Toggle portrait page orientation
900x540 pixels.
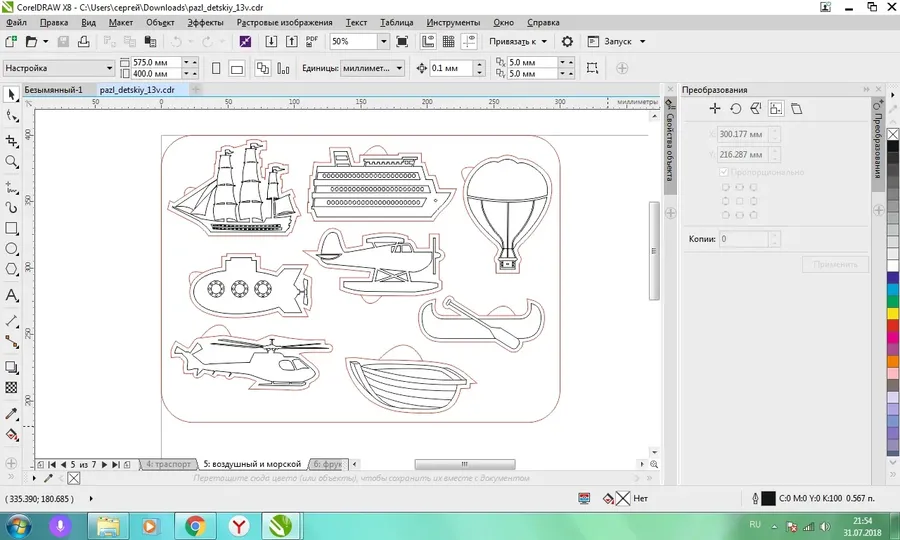216,68
